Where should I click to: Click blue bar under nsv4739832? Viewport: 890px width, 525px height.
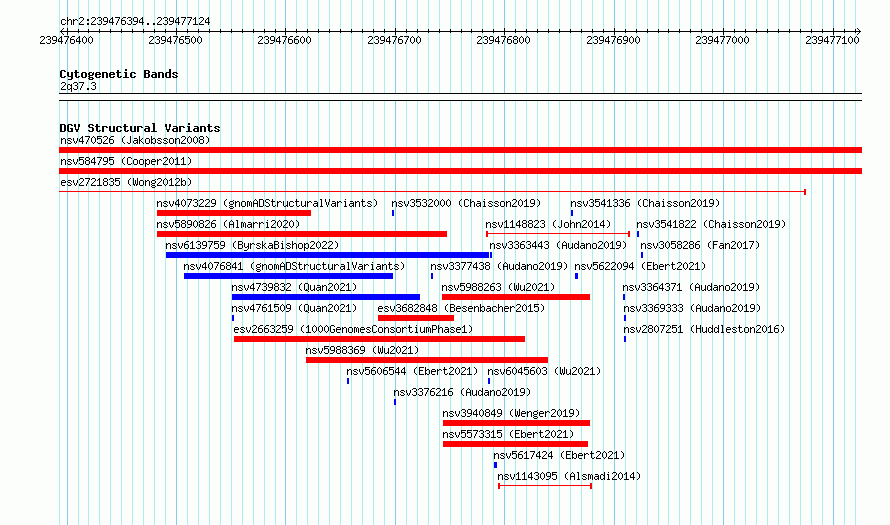[x=326, y=297]
